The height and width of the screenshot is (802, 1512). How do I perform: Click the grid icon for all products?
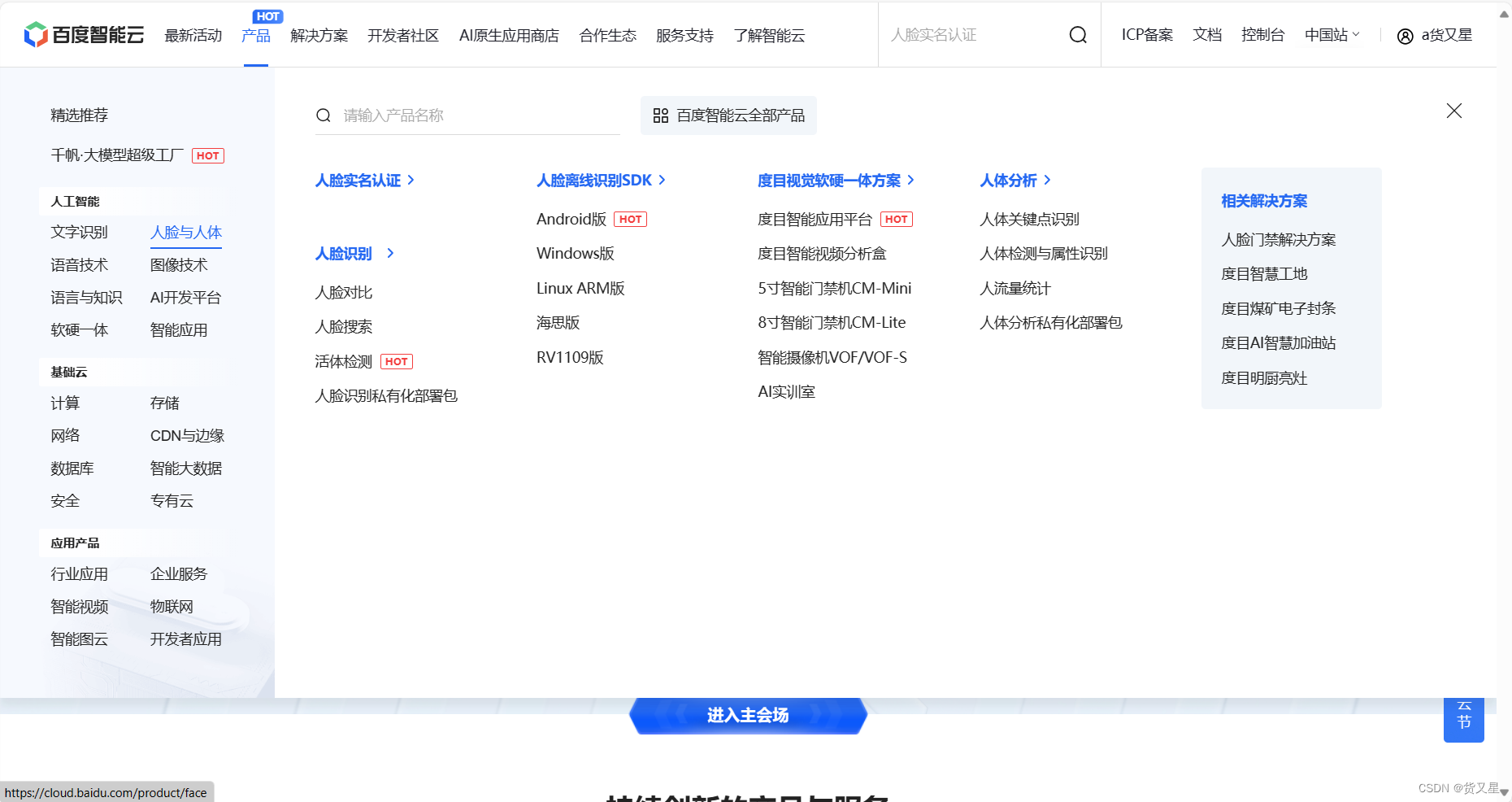coord(661,116)
